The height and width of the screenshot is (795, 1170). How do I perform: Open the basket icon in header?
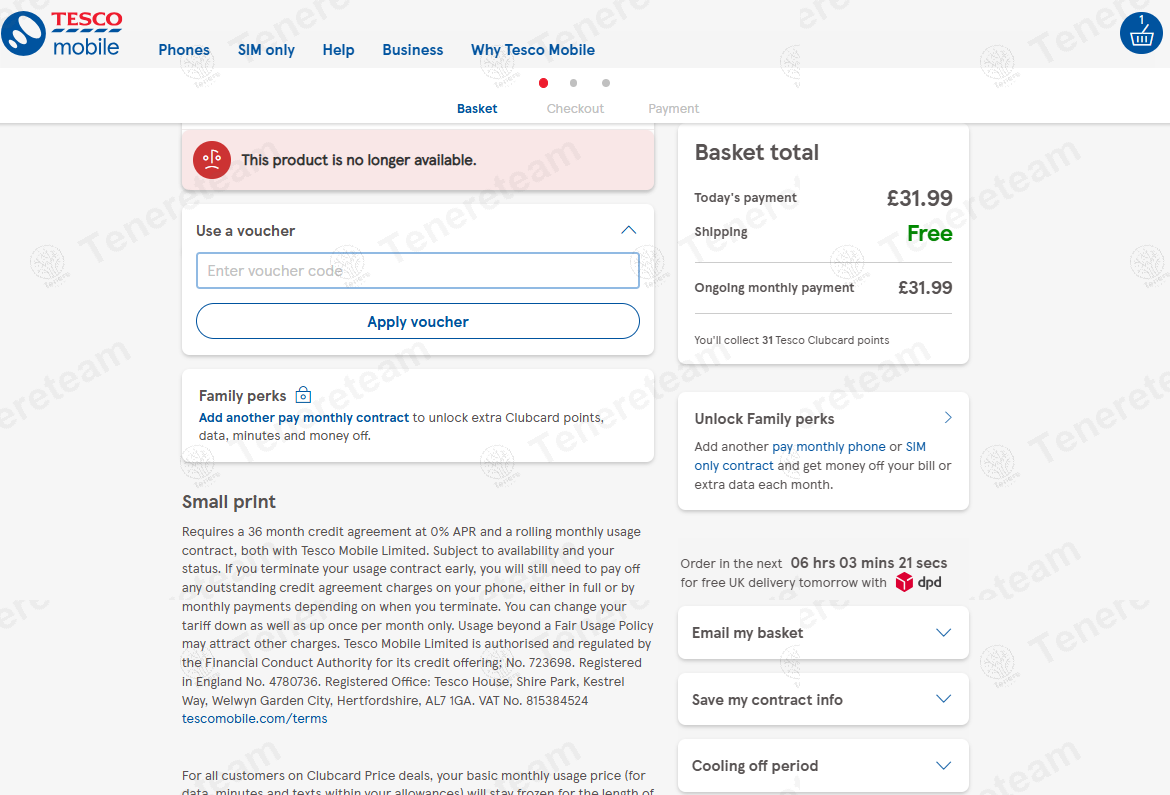click(x=1141, y=33)
